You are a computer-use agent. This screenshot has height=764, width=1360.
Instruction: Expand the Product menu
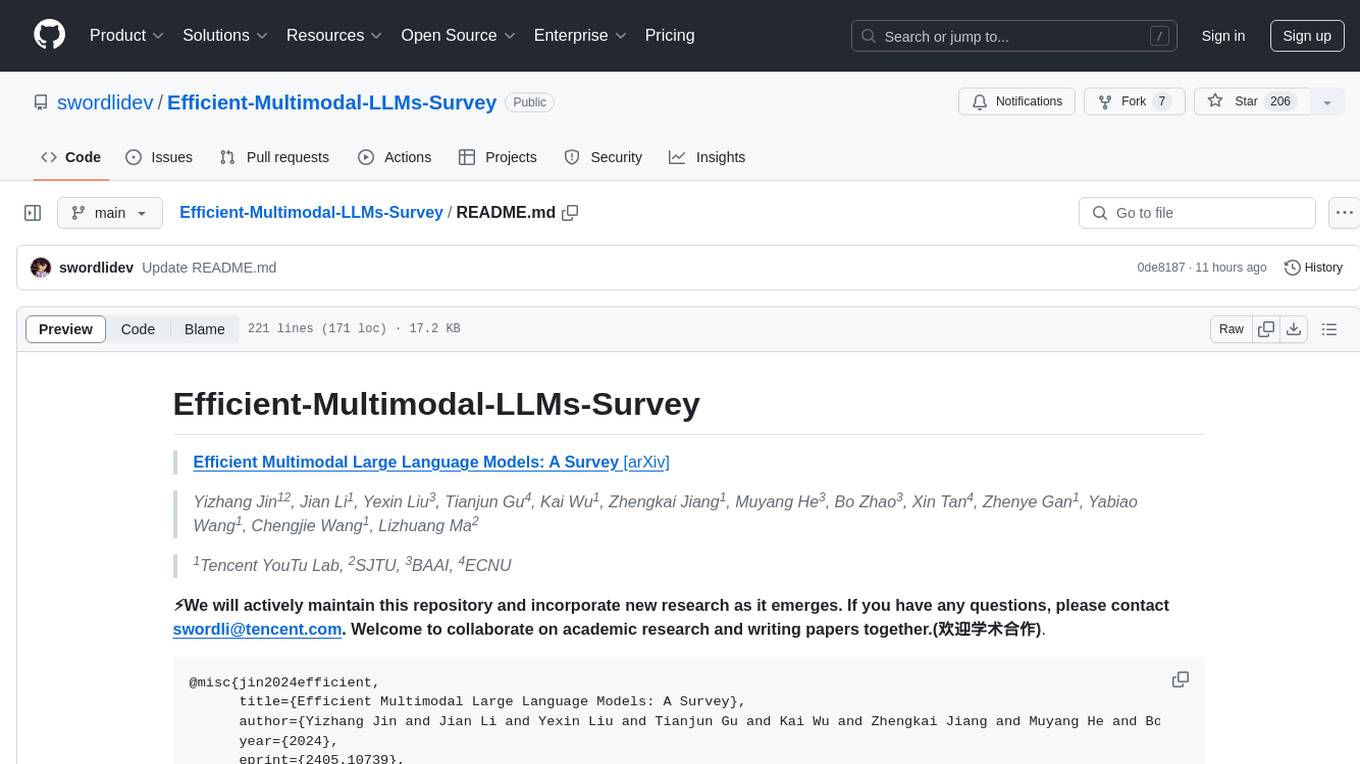tap(127, 35)
